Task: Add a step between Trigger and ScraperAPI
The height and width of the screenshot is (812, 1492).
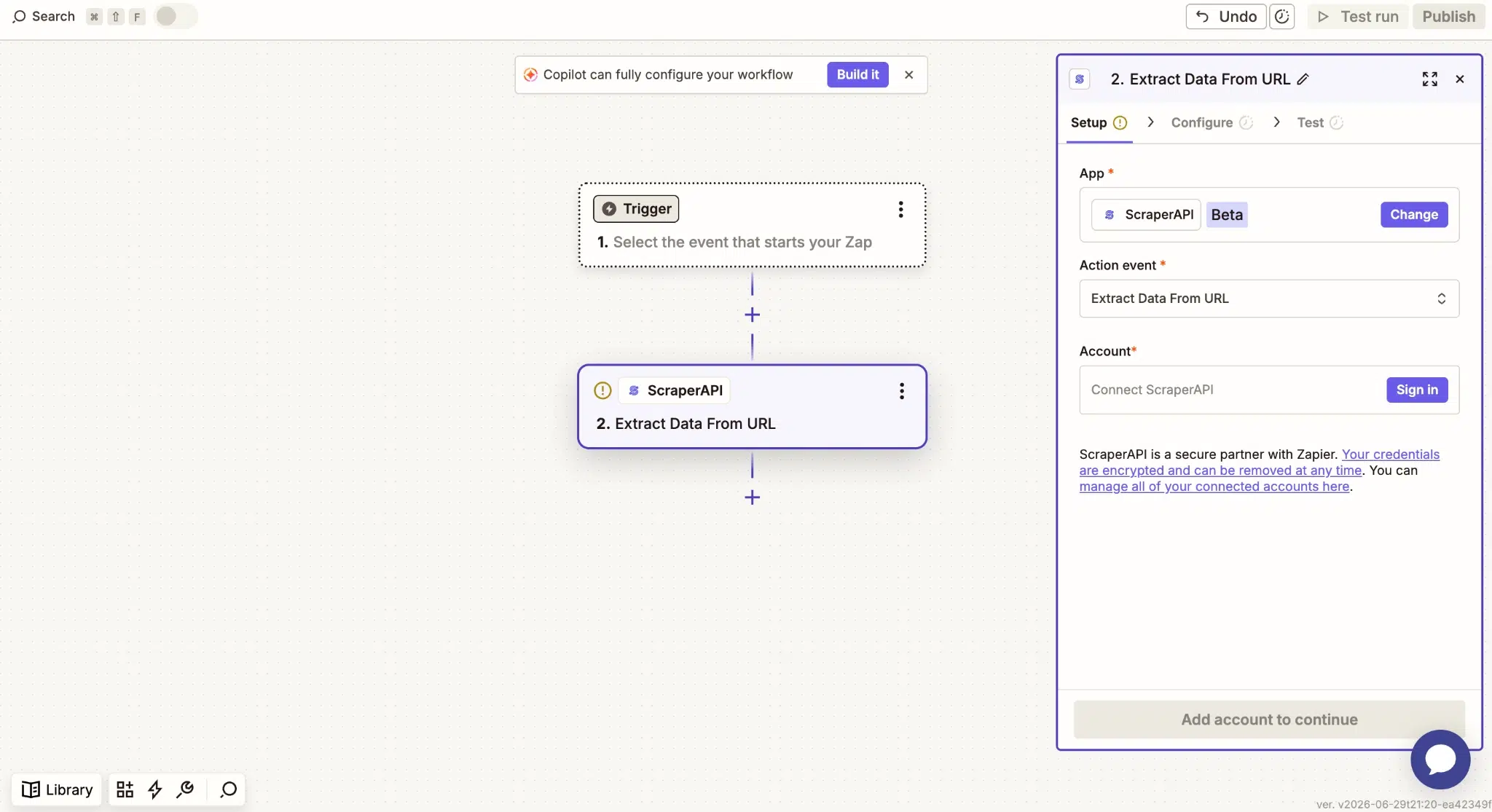Action: click(x=753, y=315)
